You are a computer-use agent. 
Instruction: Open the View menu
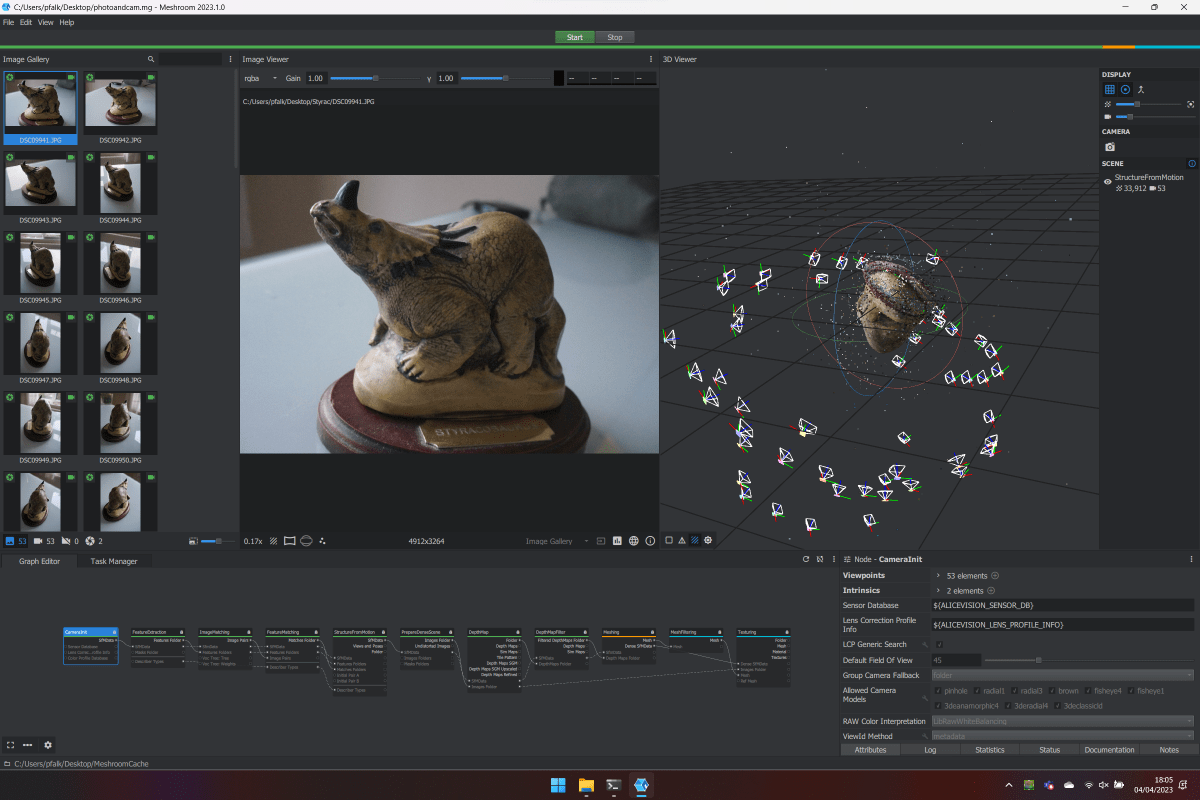pyautogui.click(x=45, y=22)
